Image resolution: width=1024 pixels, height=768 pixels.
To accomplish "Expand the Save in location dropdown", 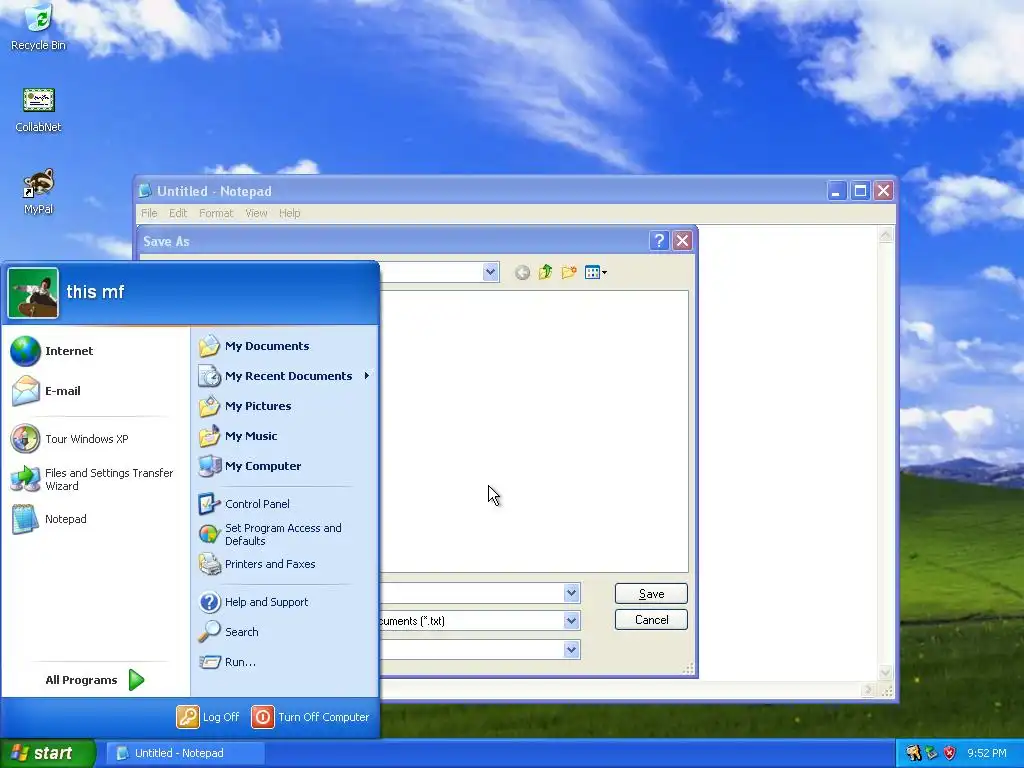I will pyautogui.click(x=490, y=272).
